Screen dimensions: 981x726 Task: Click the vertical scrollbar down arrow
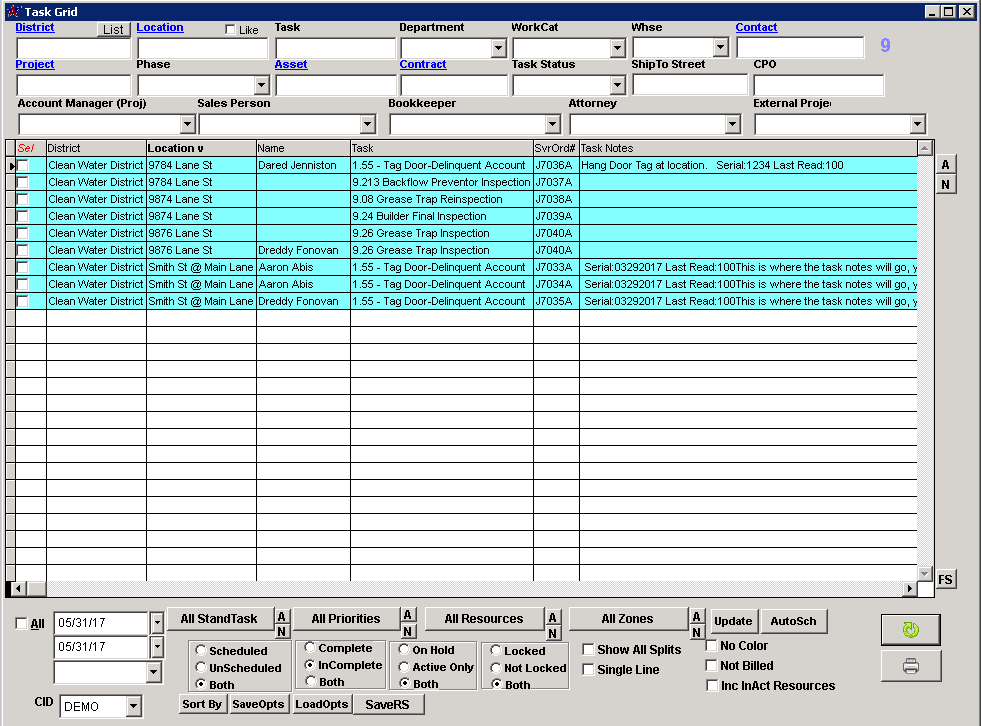pyautogui.click(x=925, y=573)
